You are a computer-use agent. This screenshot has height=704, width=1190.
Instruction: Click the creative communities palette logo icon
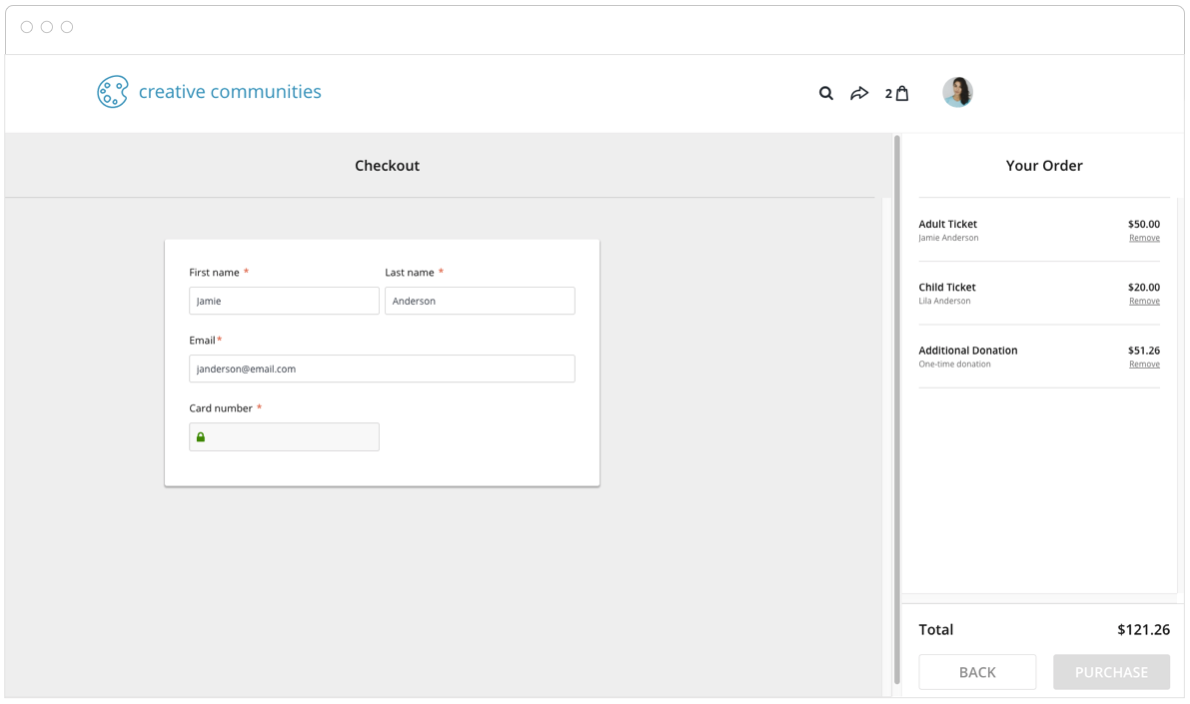pos(112,92)
